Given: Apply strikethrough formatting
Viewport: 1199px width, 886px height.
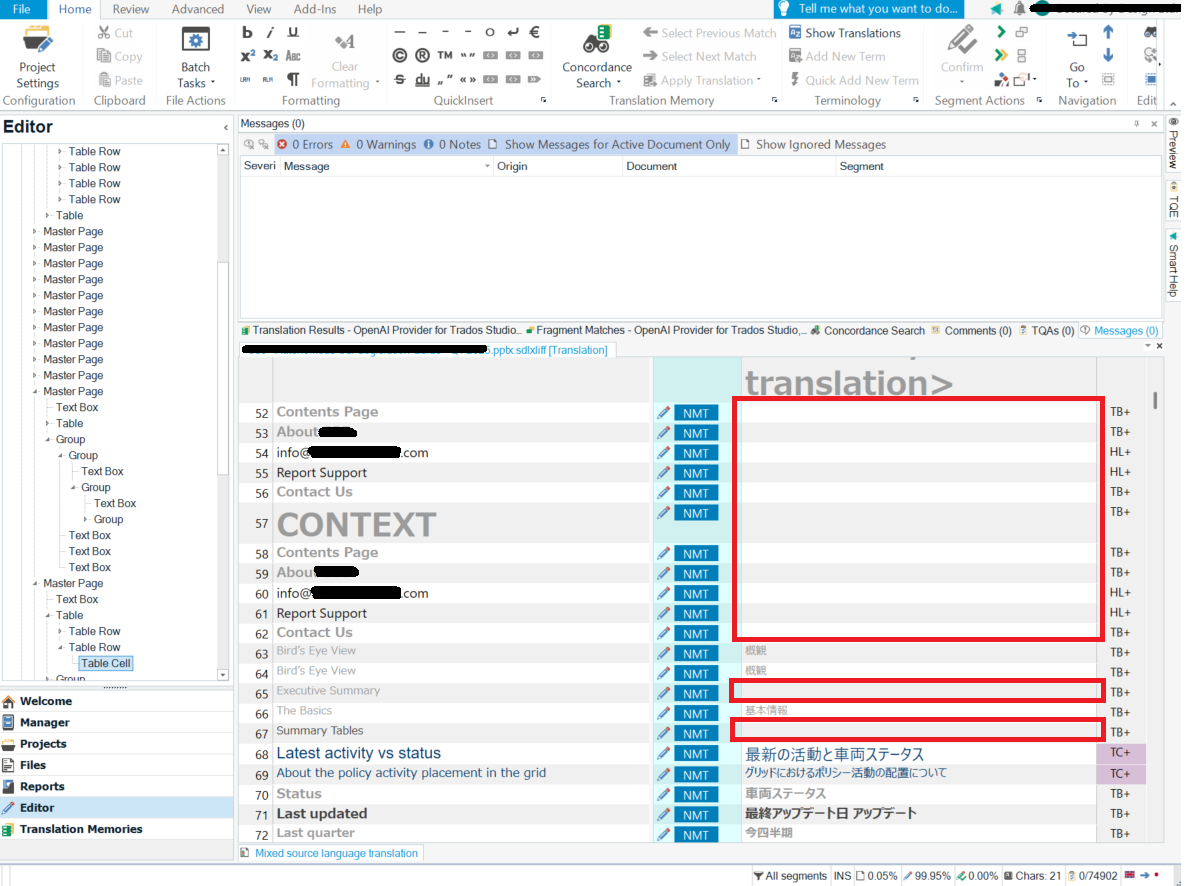Looking at the screenshot, I should tap(399, 80).
